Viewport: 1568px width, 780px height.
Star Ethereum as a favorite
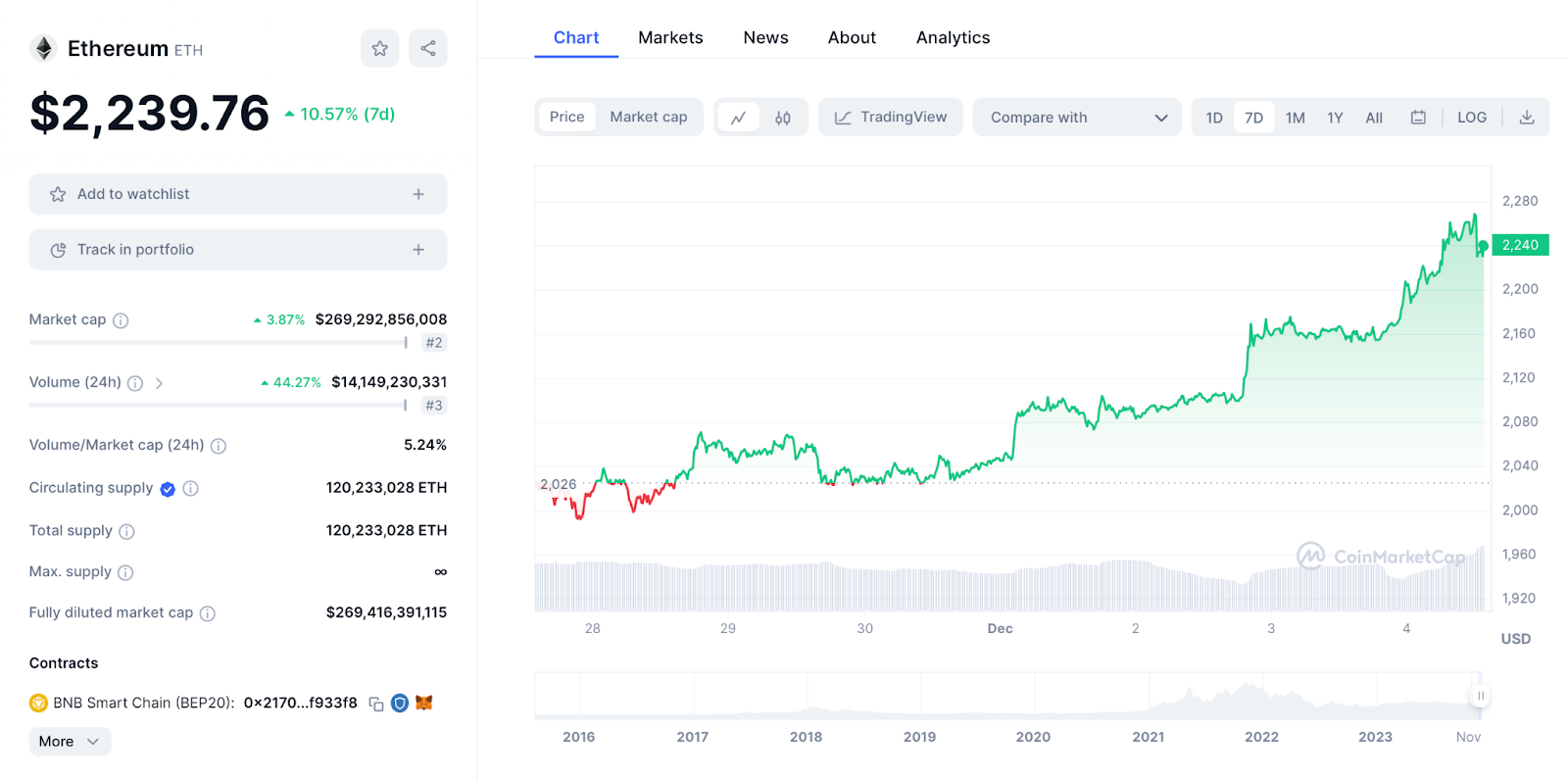click(380, 48)
